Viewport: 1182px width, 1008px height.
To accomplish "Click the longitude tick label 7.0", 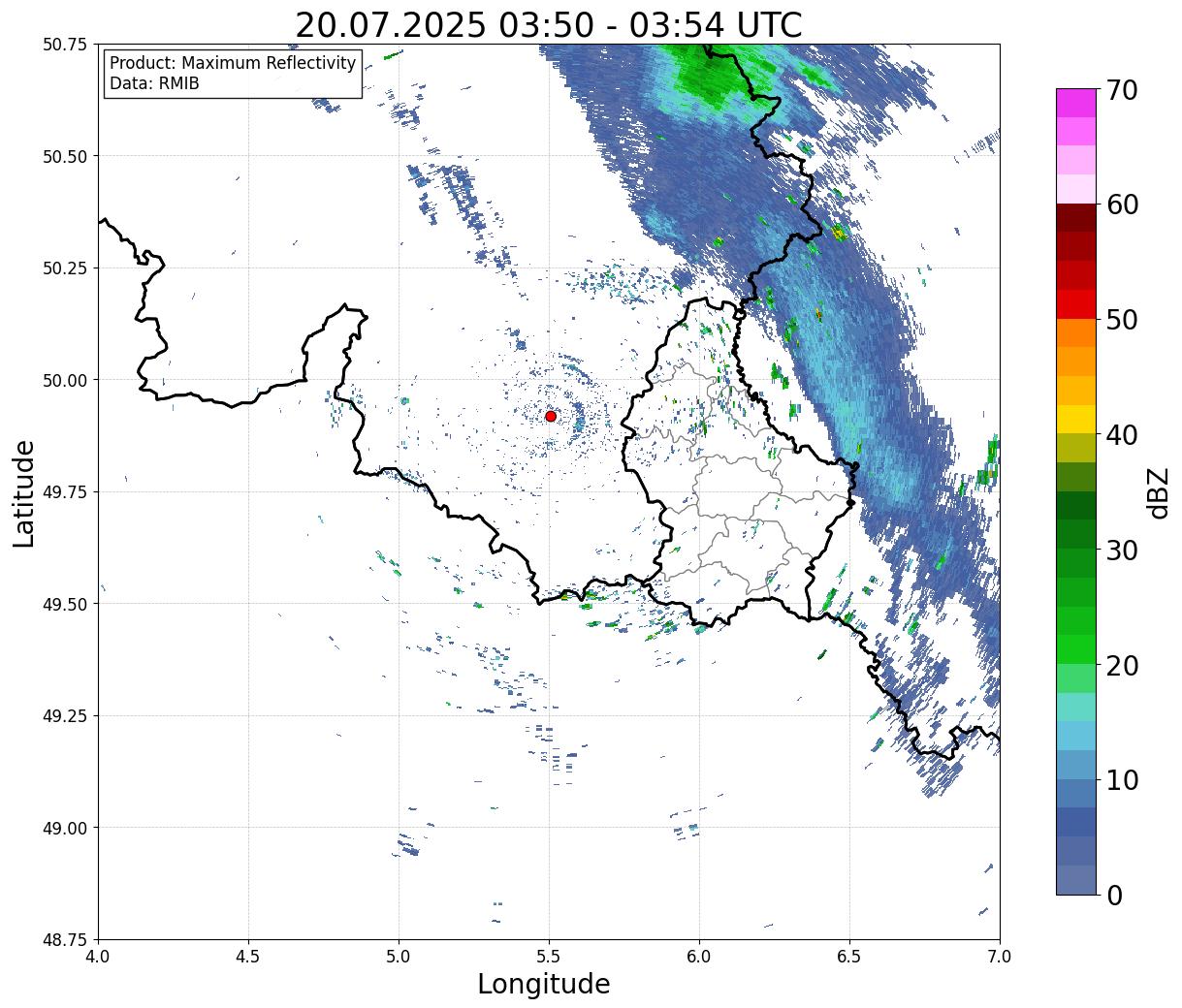I will coord(1000,957).
